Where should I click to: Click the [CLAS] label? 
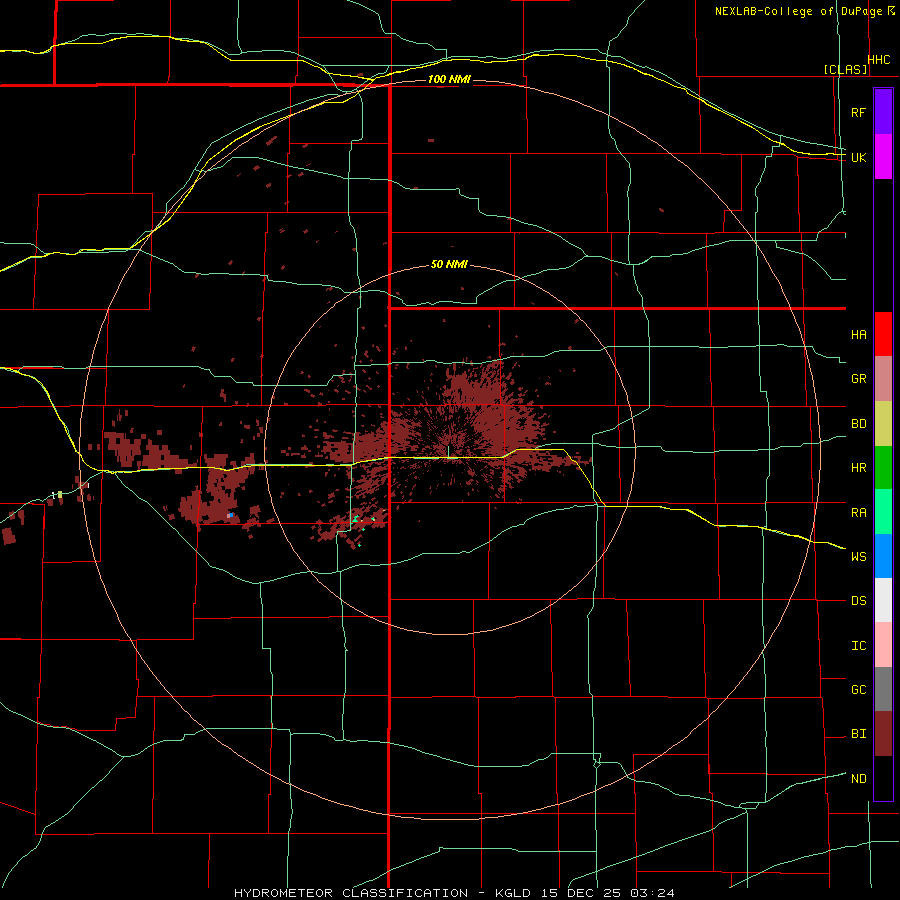[845, 69]
